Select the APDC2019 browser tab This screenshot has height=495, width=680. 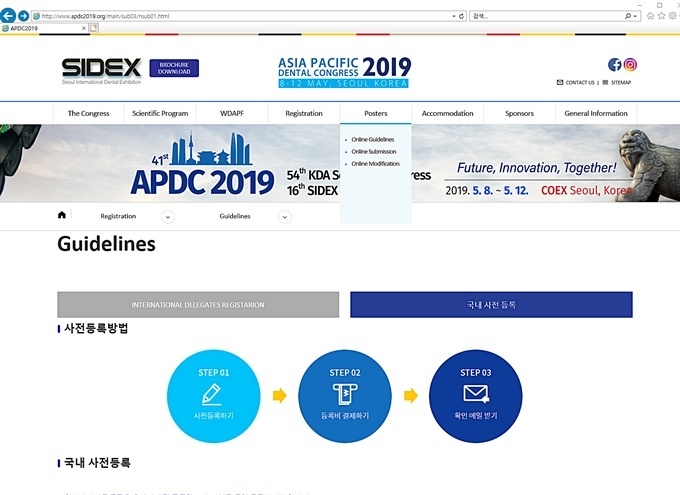point(43,28)
